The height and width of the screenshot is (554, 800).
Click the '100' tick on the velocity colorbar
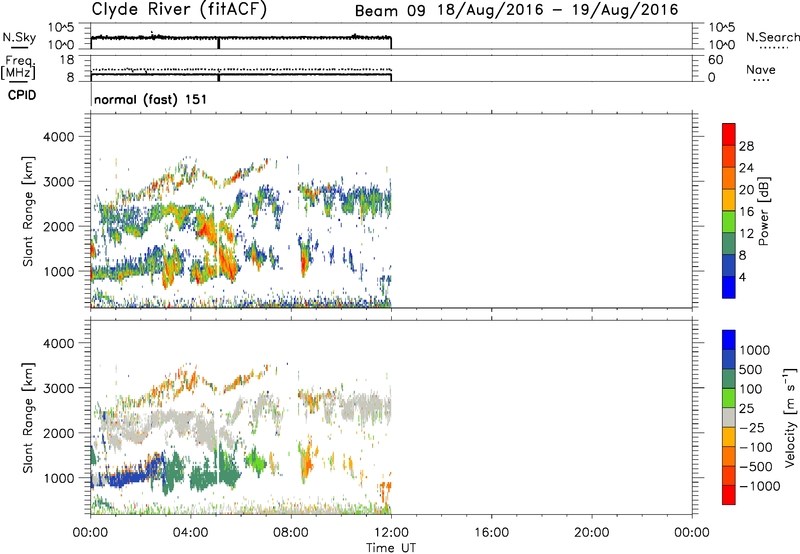(750, 389)
